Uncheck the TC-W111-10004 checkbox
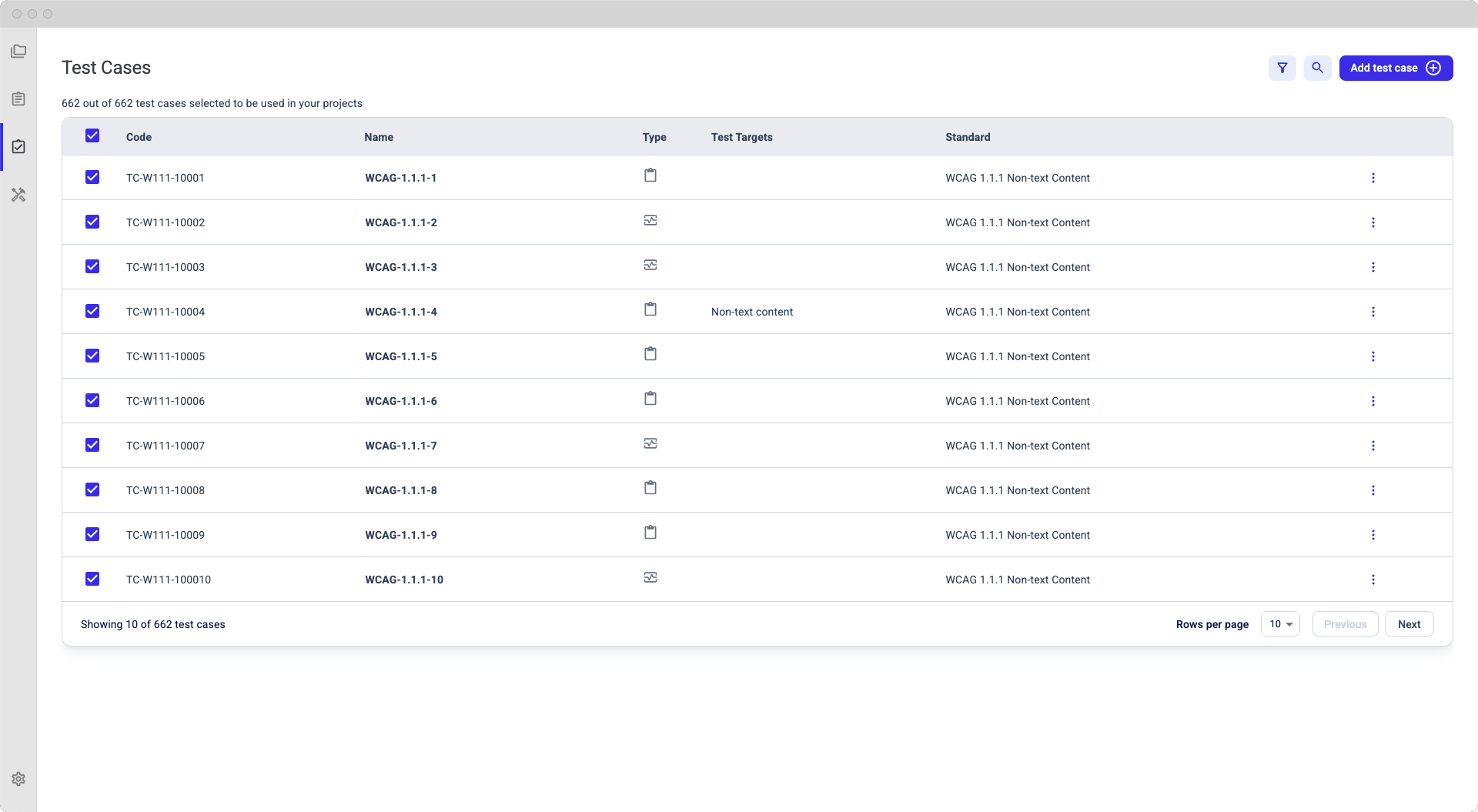Screen dimensions: 1478x812 (92, 311)
